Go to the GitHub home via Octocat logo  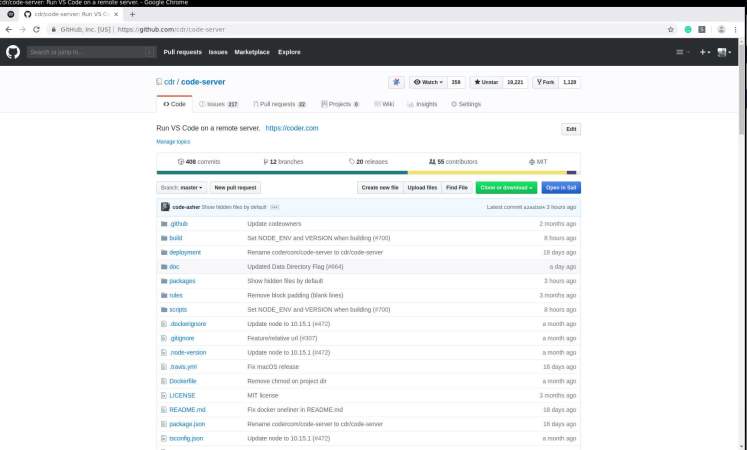[13, 52]
